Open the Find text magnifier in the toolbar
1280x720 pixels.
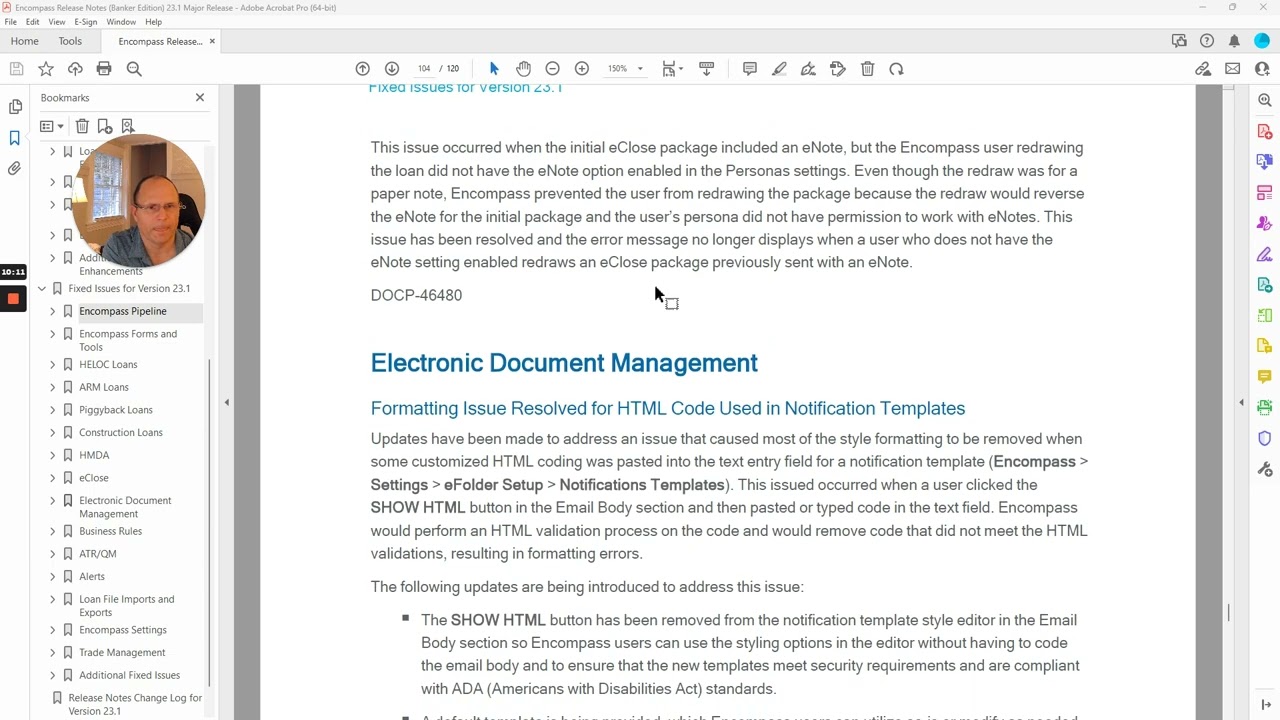pyautogui.click(x=134, y=69)
